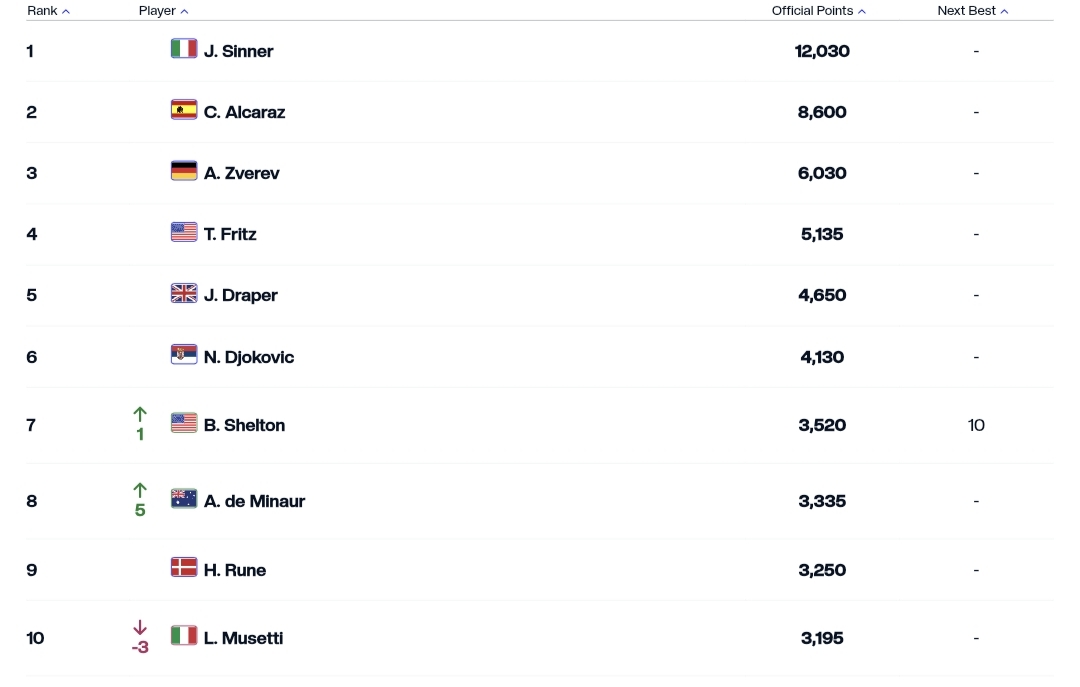Image resolution: width=1080 pixels, height=687 pixels.
Task: Click the Italian flag beside J. Sinner
Action: point(184,49)
